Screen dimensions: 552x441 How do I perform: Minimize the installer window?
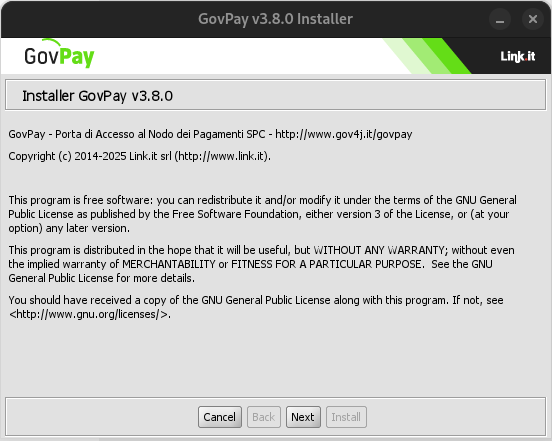[500, 19]
